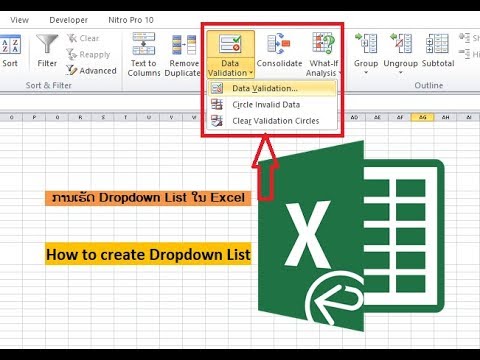480x360 pixels.
Task: Open the Developer ribbon tab
Action: tap(69, 20)
